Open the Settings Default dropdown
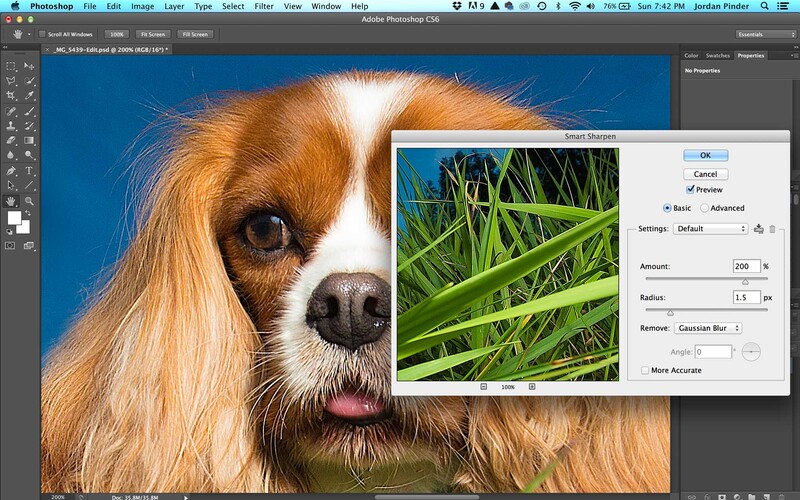Screen dimensions: 800x500 710,229
